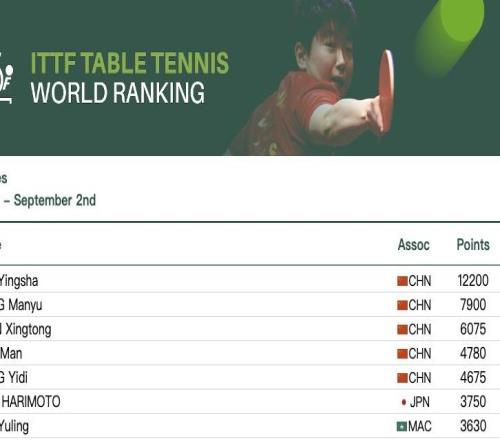Click the Japan flag icon next to JPN
This screenshot has height=440, width=500.
pos(404,402)
